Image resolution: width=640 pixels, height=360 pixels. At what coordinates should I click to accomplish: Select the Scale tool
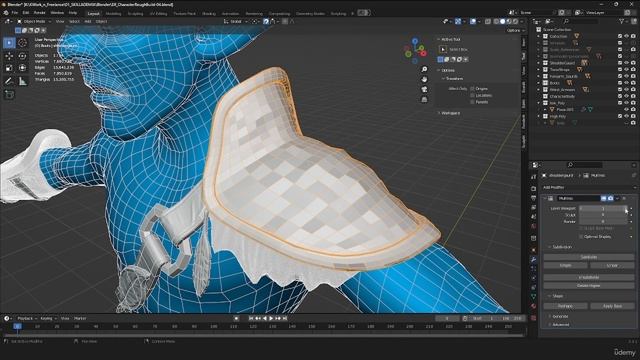tap(9, 68)
